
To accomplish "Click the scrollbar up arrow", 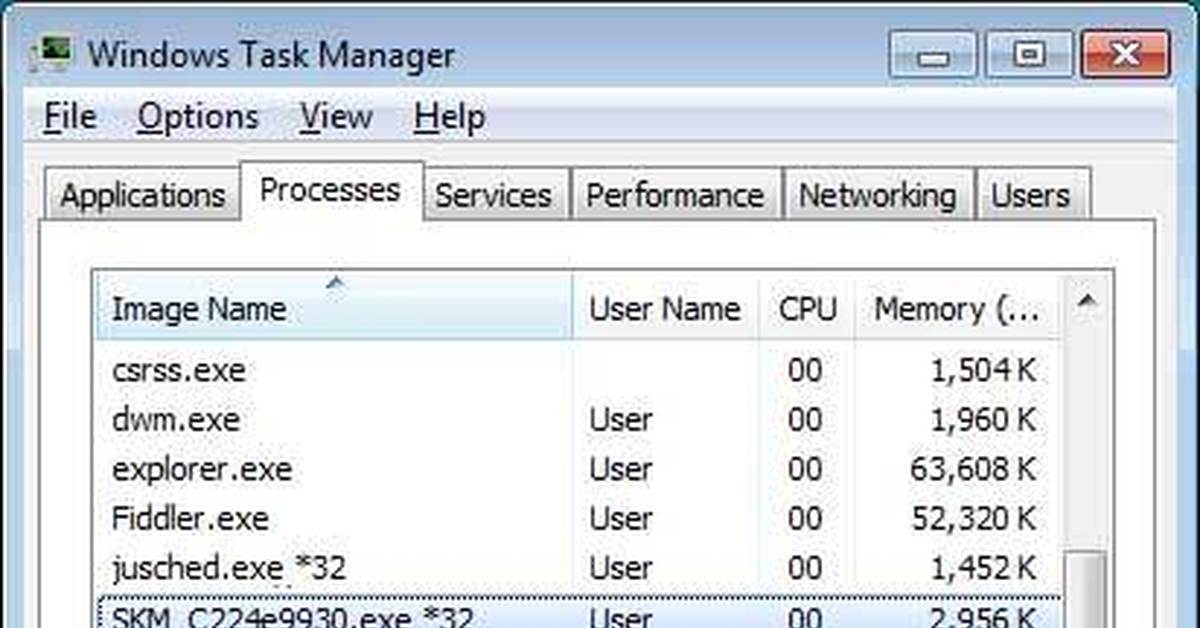I will [1087, 301].
